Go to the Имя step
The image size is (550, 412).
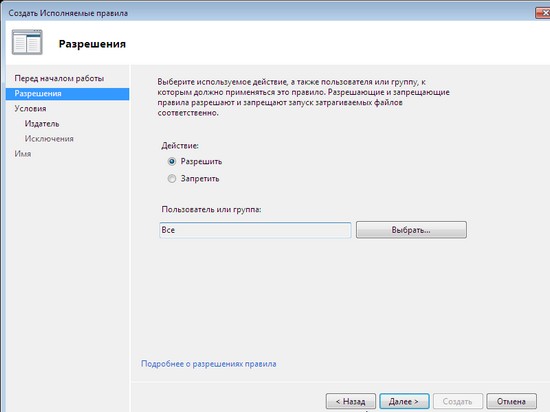click(x=23, y=154)
